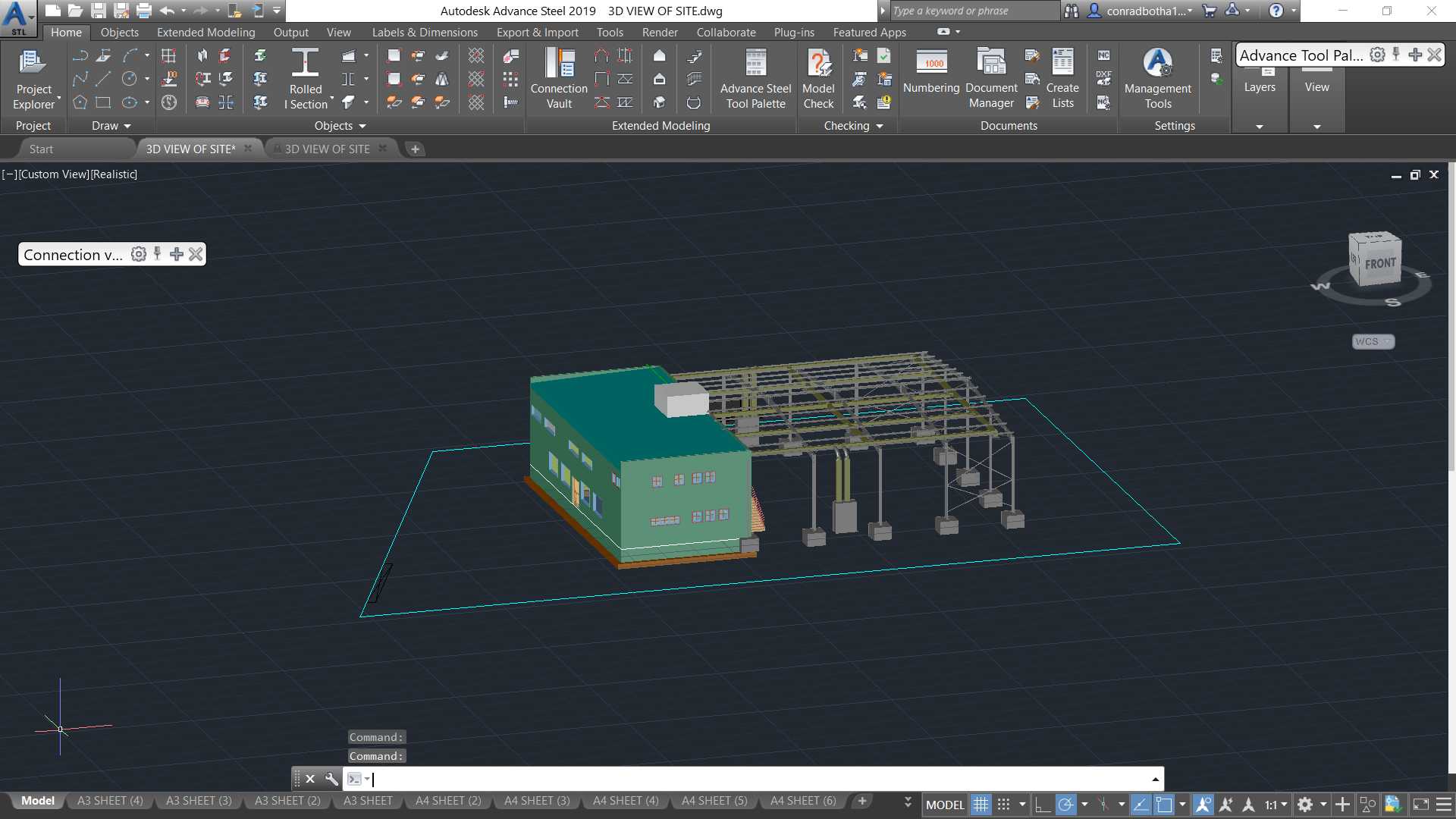Select the Line draw tool

tap(103, 79)
